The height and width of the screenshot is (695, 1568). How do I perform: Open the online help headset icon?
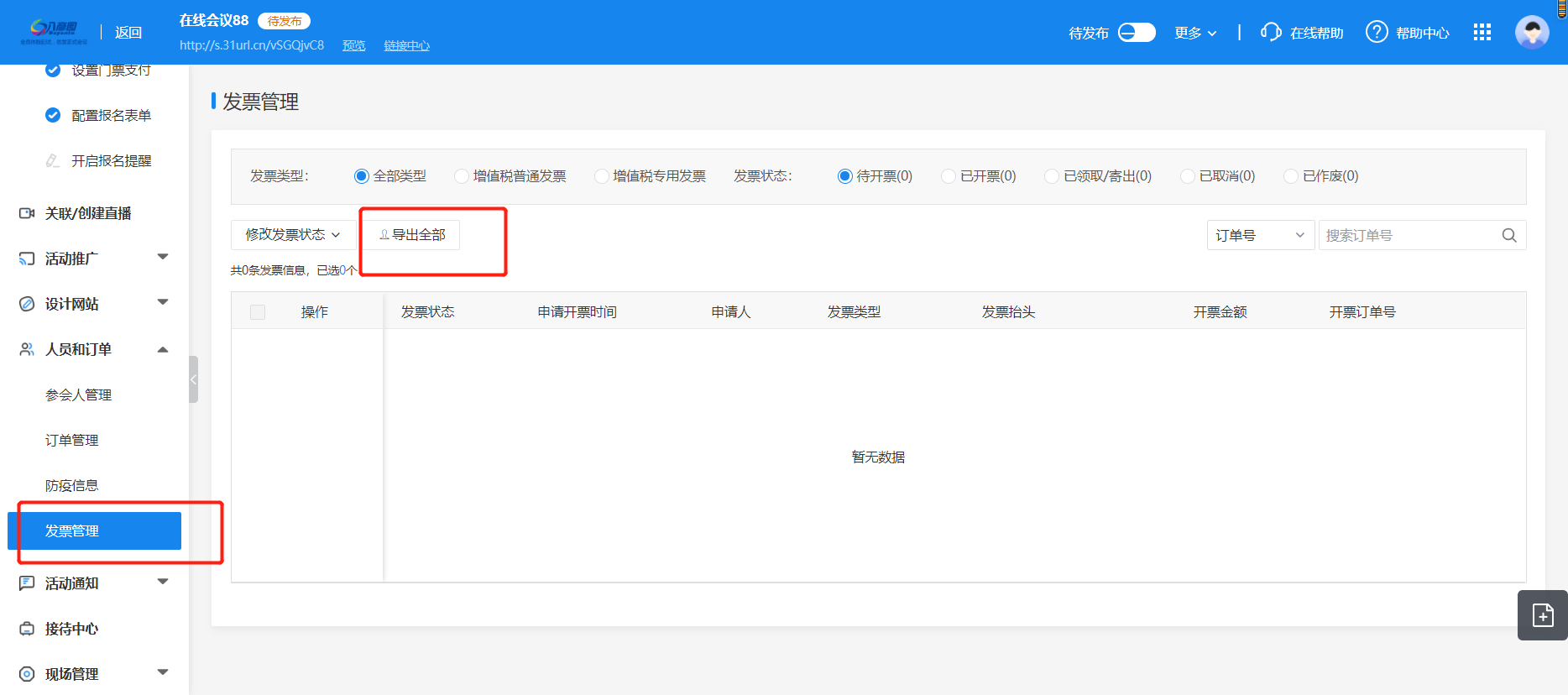click(x=1271, y=32)
